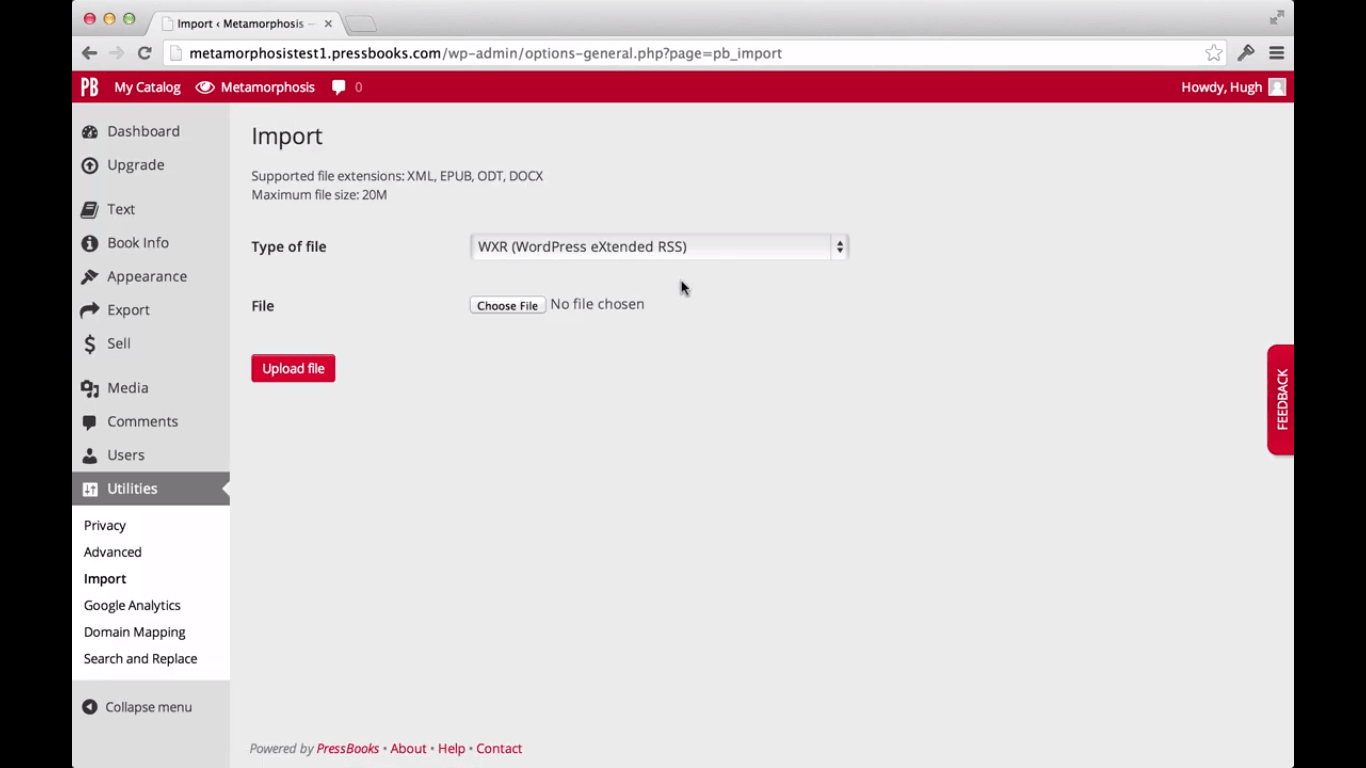The height and width of the screenshot is (768, 1366).
Task: Open Comments via the speech bubble icon
Action: click(x=89, y=421)
